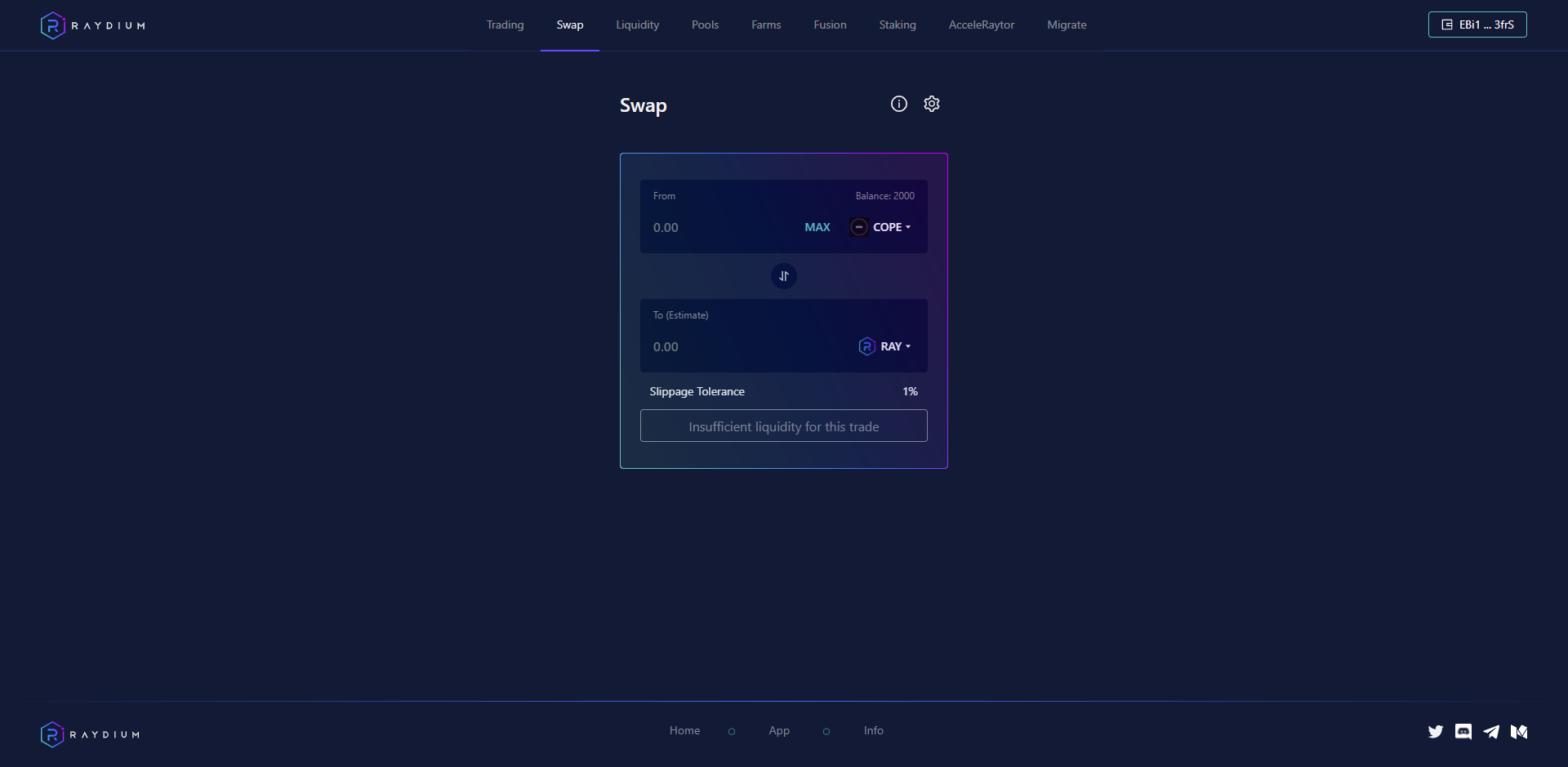The height and width of the screenshot is (767, 1568).
Task: Click the footer Raydium logo
Action: (90, 734)
